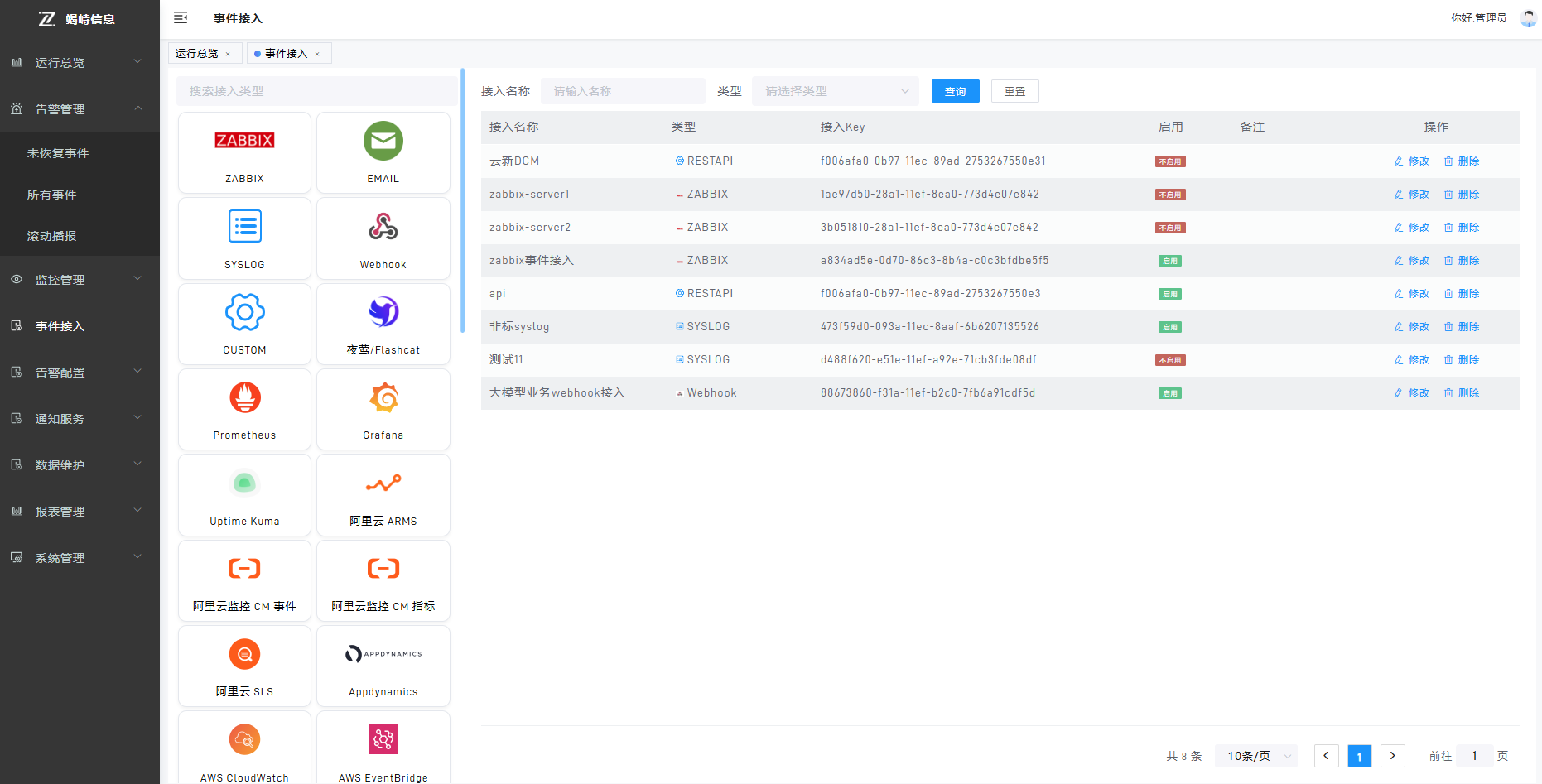Click the 查询 search button
Viewport: 1542px width, 784px height.
pyautogui.click(x=955, y=91)
